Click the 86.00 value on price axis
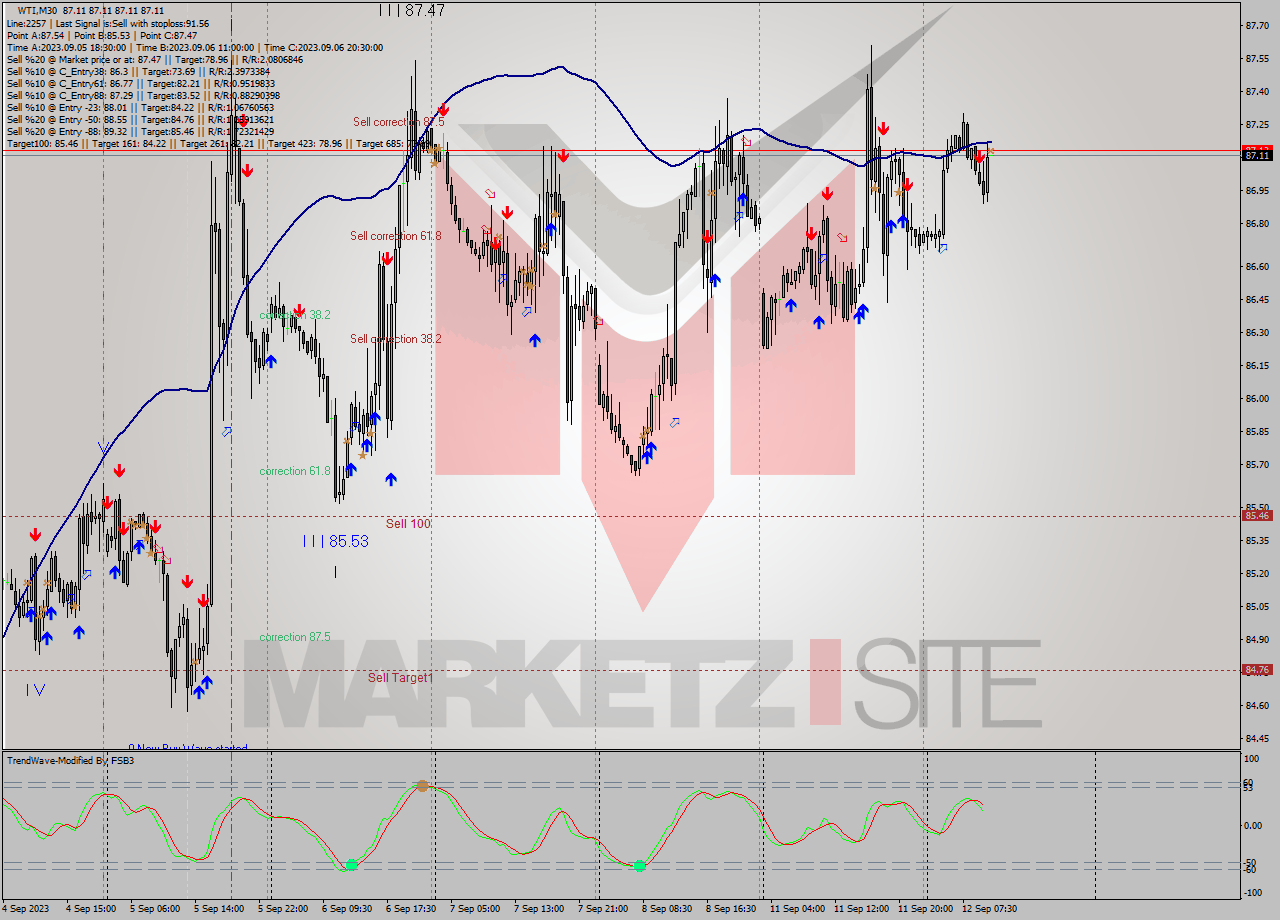Screen dimensions: 1280x920 [x=1256, y=399]
